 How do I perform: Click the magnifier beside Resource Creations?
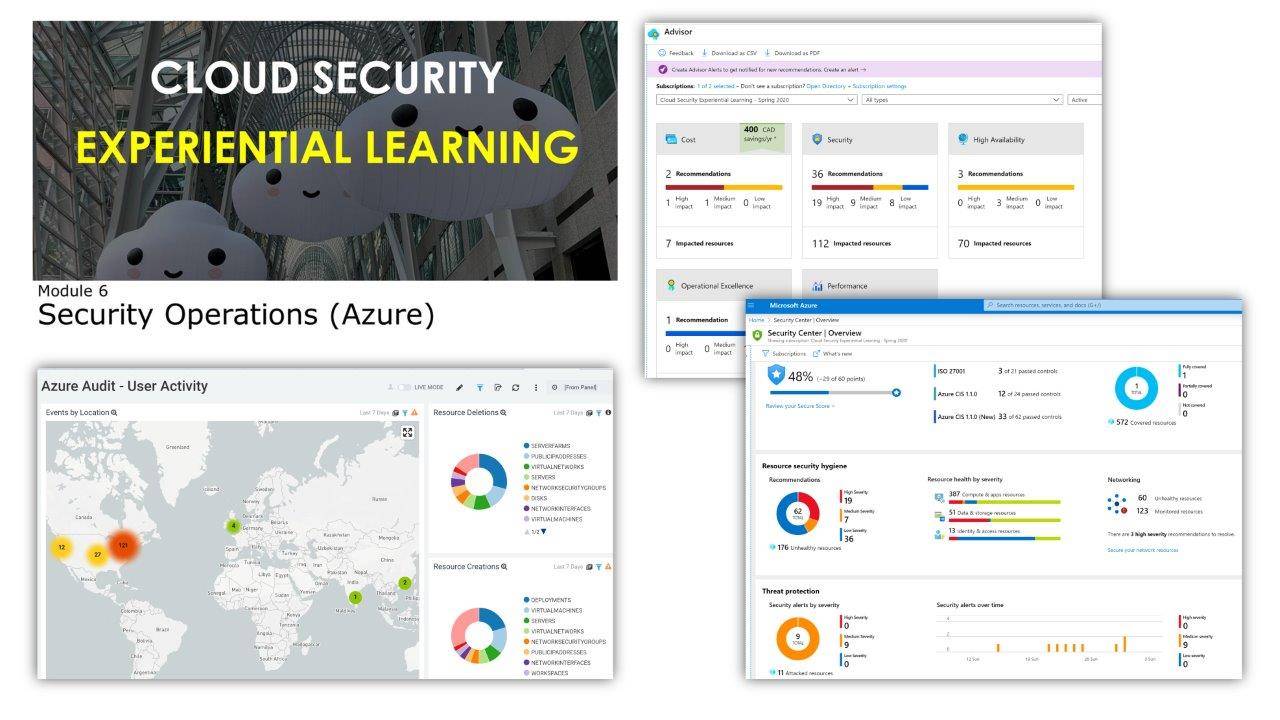[504, 566]
